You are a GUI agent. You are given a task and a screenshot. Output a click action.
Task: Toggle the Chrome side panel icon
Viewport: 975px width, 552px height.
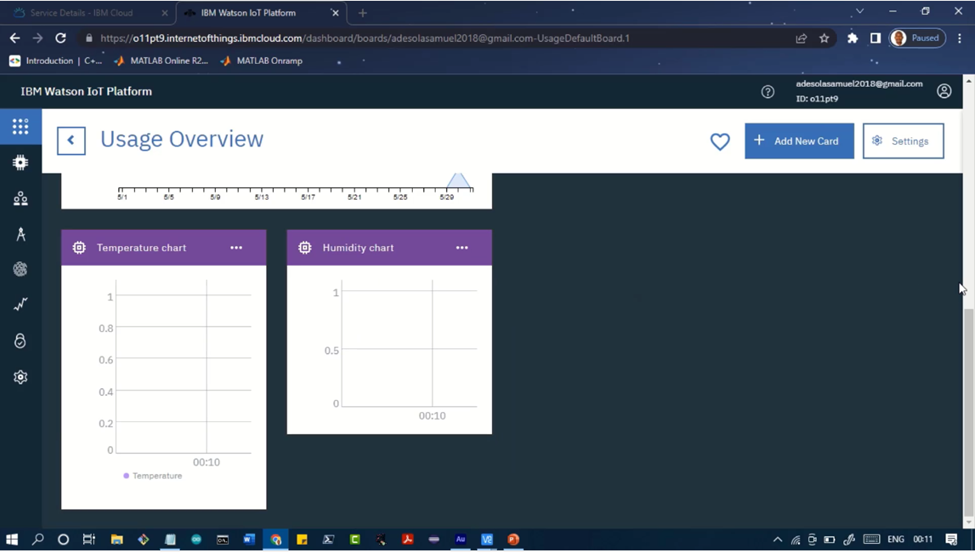(x=876, y=38)
